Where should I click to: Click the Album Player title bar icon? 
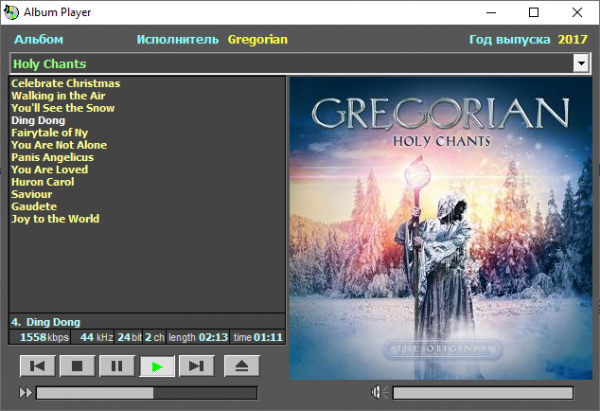[11, 12]
